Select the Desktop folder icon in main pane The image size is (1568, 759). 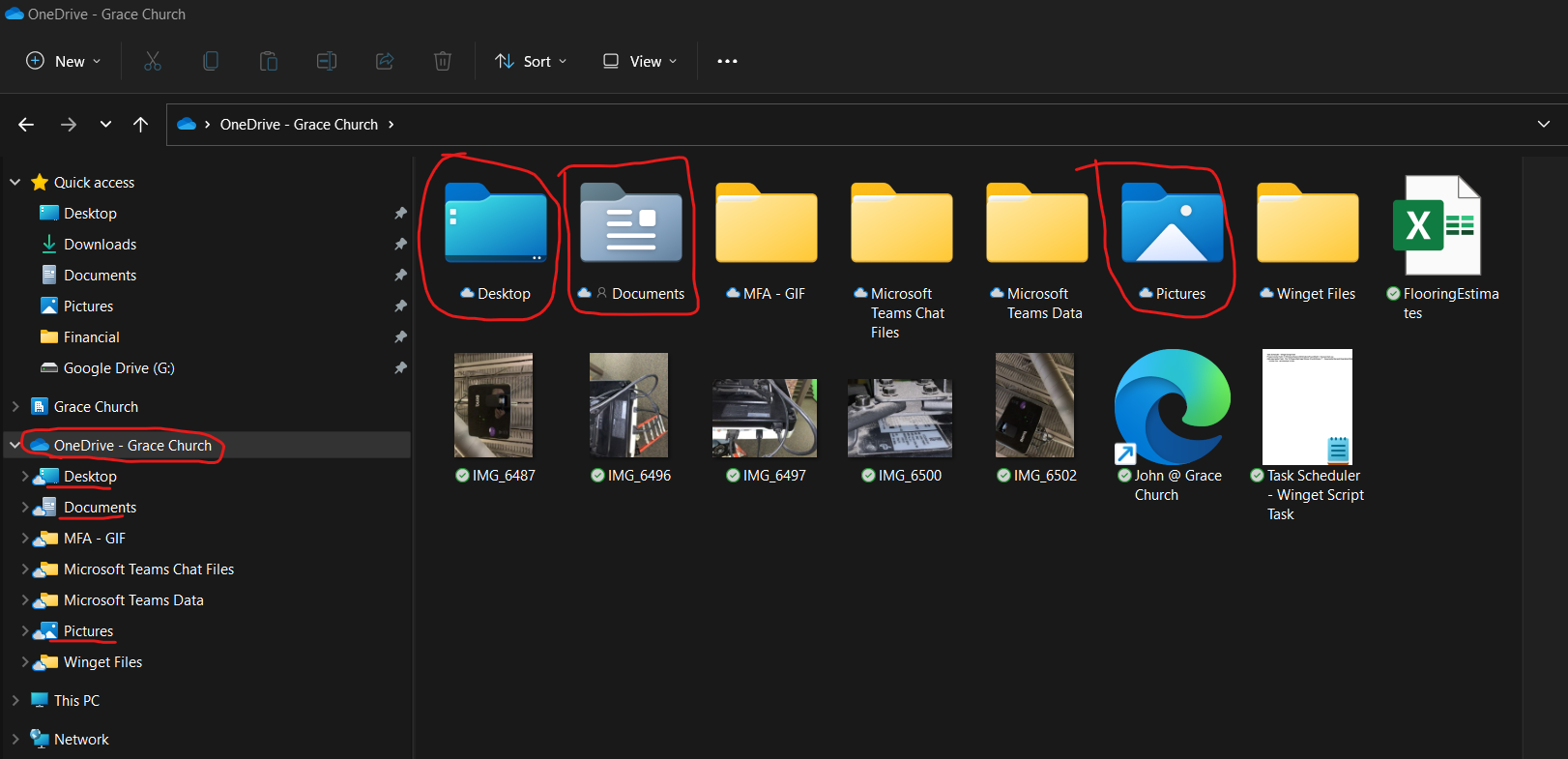496,222
